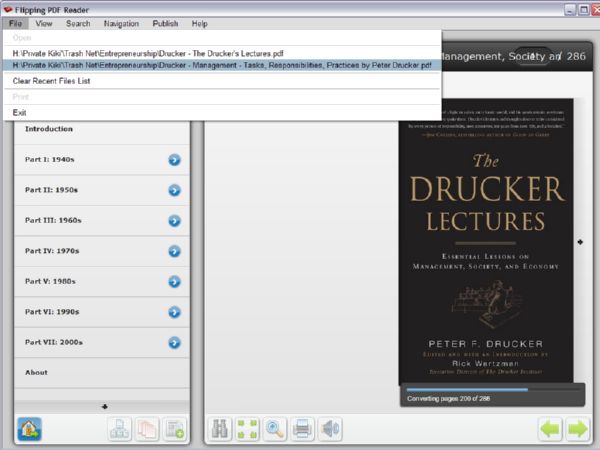The image size is (600, 450).
Task: Select Part II: 1950s chapter title
Action: tap(51, 190)
